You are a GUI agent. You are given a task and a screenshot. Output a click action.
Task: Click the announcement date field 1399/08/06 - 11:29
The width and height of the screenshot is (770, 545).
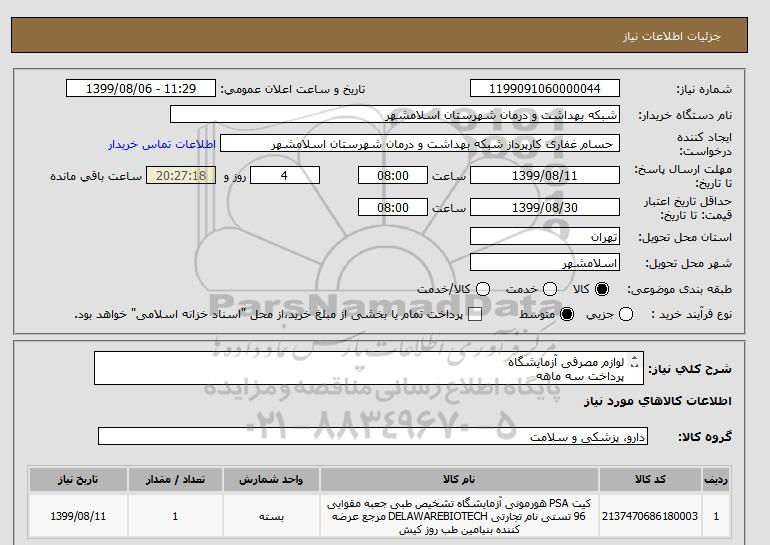click(x=141, y=88)
